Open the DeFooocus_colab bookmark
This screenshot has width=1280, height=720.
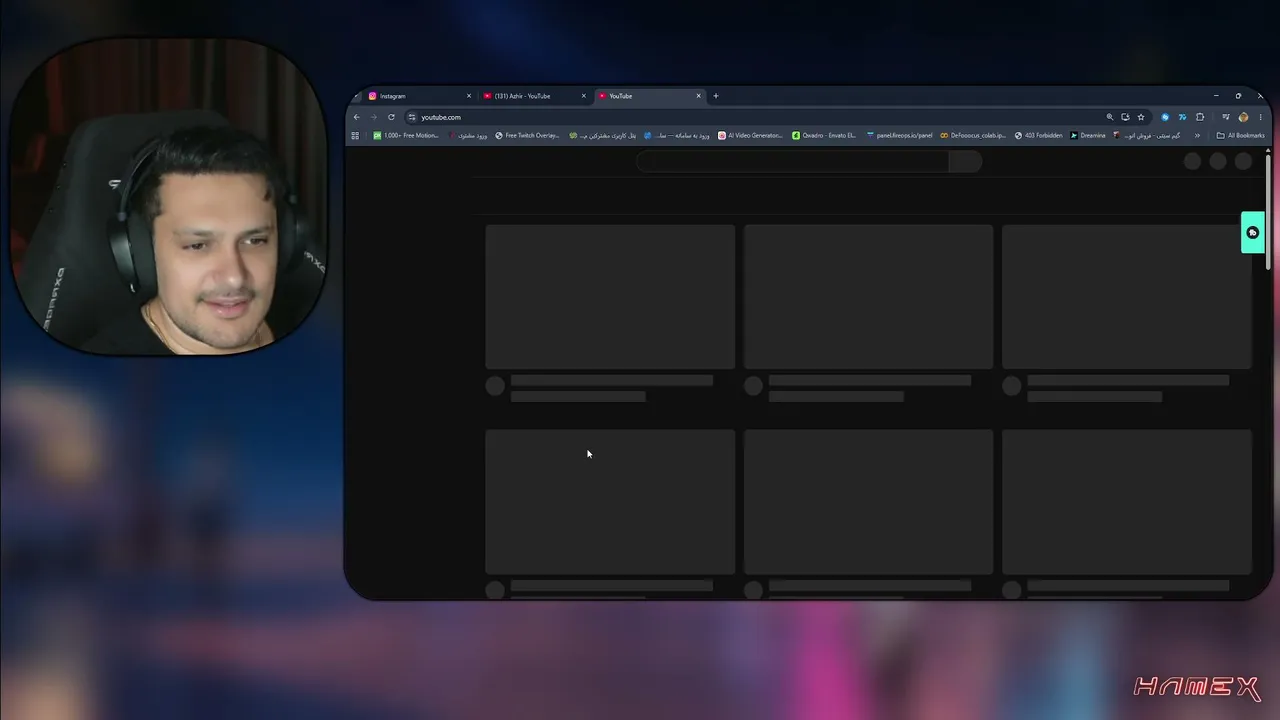[973, 136]
